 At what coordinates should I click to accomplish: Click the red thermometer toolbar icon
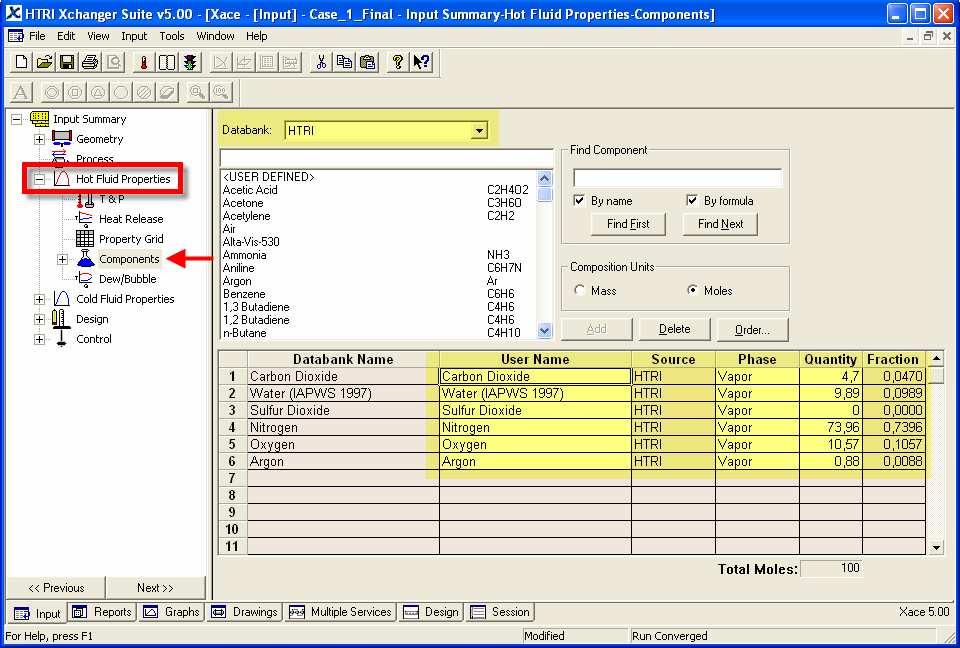pos(143,62)
